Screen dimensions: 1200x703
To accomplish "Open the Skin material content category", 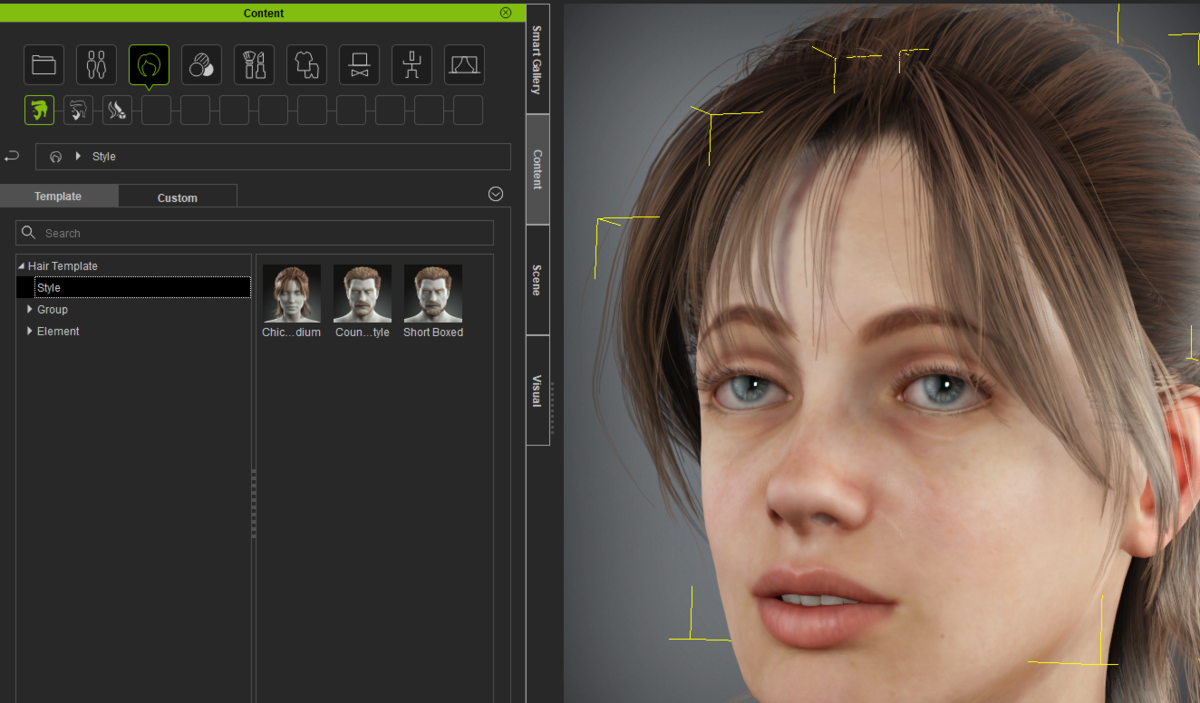I will [201, 65].
